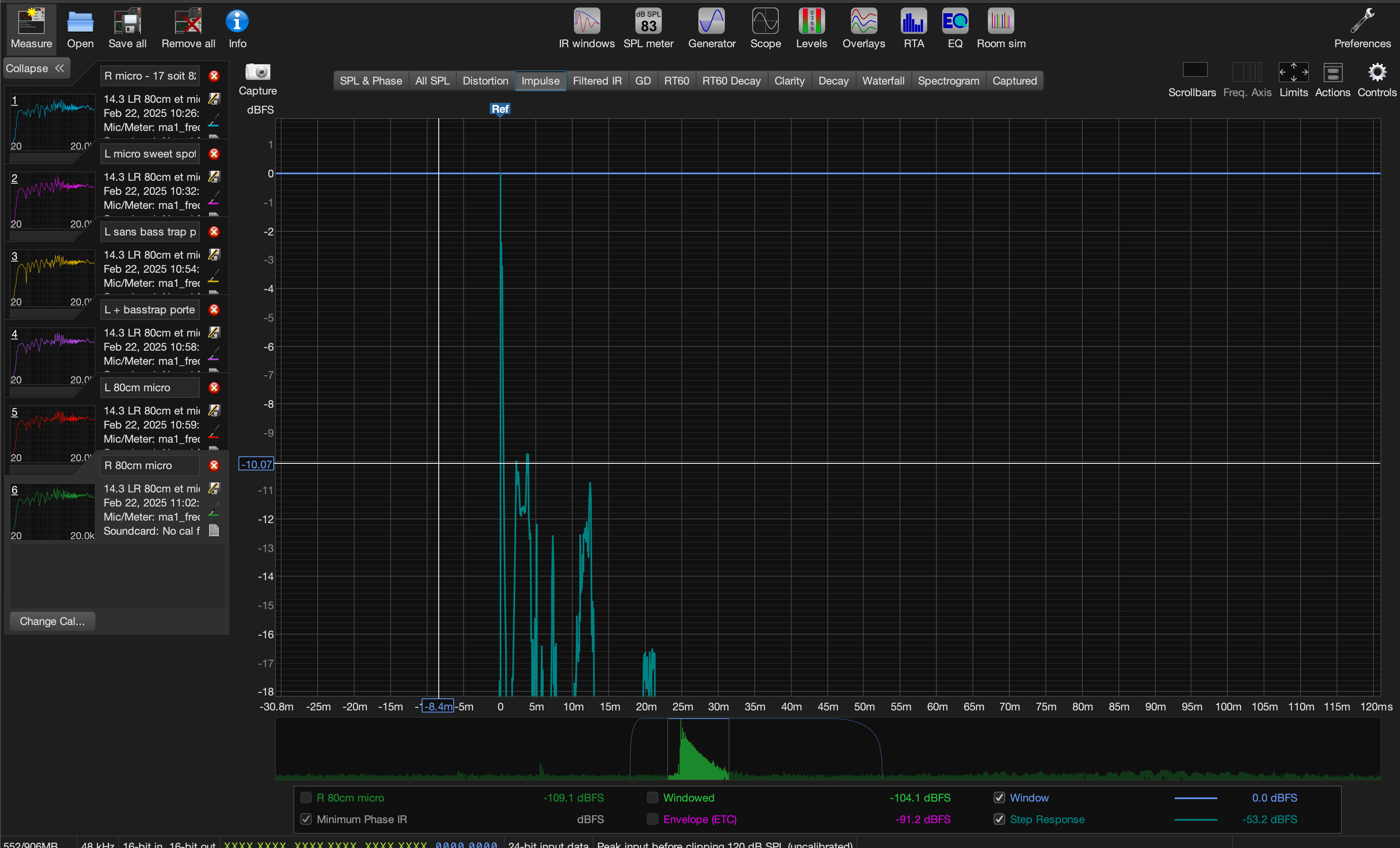Switch to Distortion tab
Image resolution: width=1400 pixels, height=848 pixels.
(x=485, y=81)
